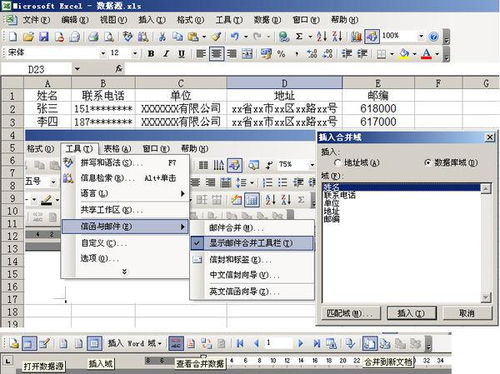Open the font name 宋体 dropdown

click(x=103, y=53)
